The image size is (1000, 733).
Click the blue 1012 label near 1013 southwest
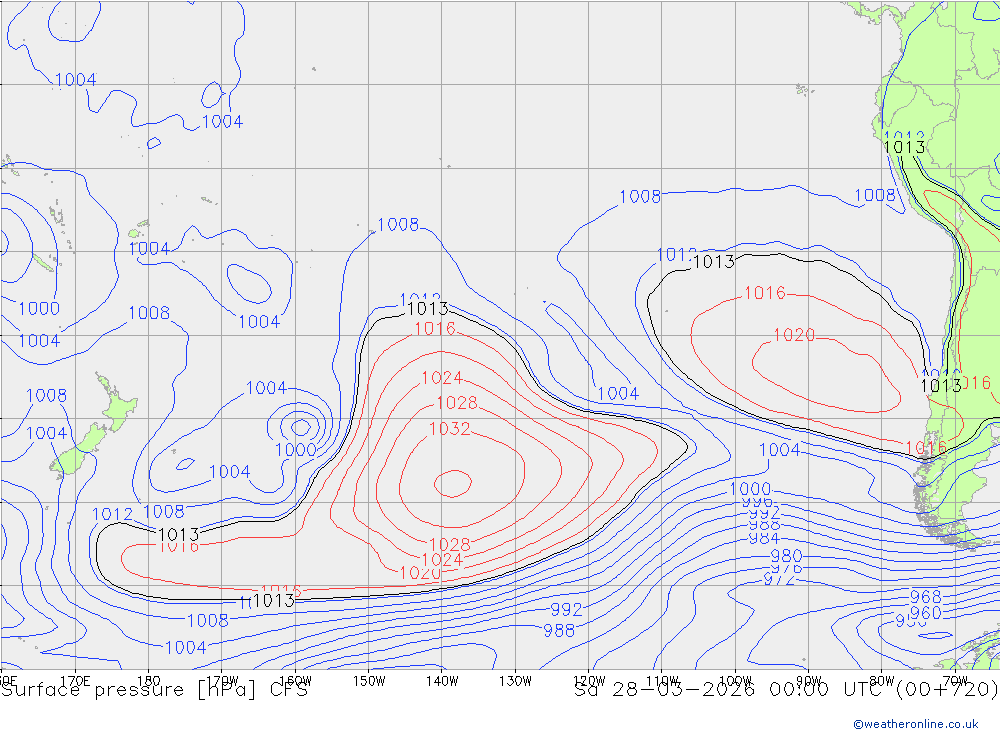coord(112,514)
